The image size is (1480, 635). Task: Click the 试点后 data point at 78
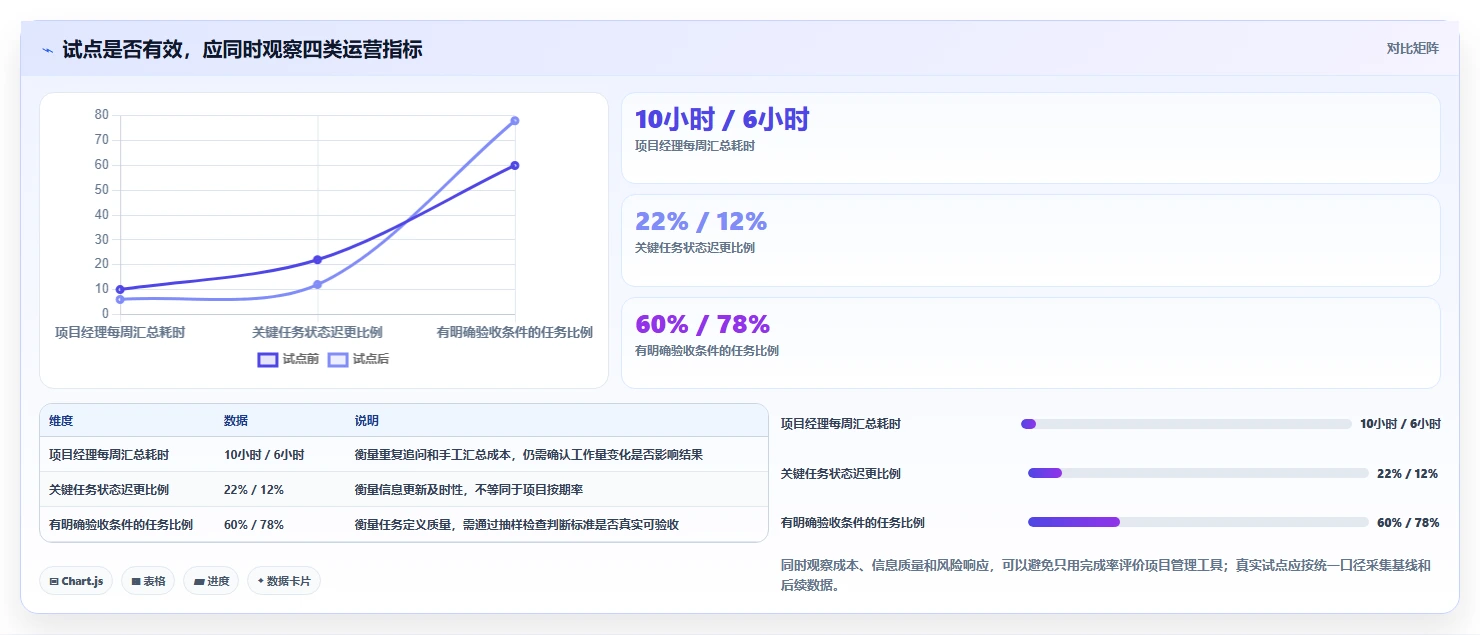(515, 121)
